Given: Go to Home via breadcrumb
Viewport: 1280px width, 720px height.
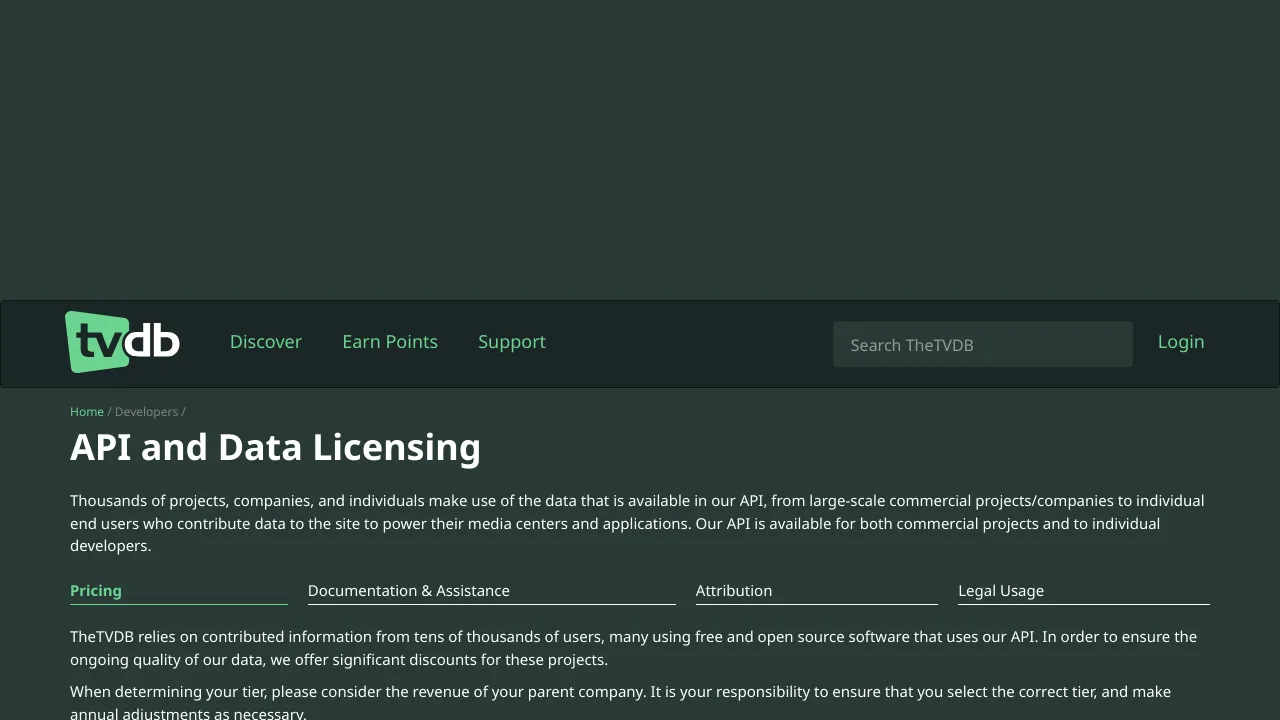Looking at the screenshot, I should [x=87, y=412].
